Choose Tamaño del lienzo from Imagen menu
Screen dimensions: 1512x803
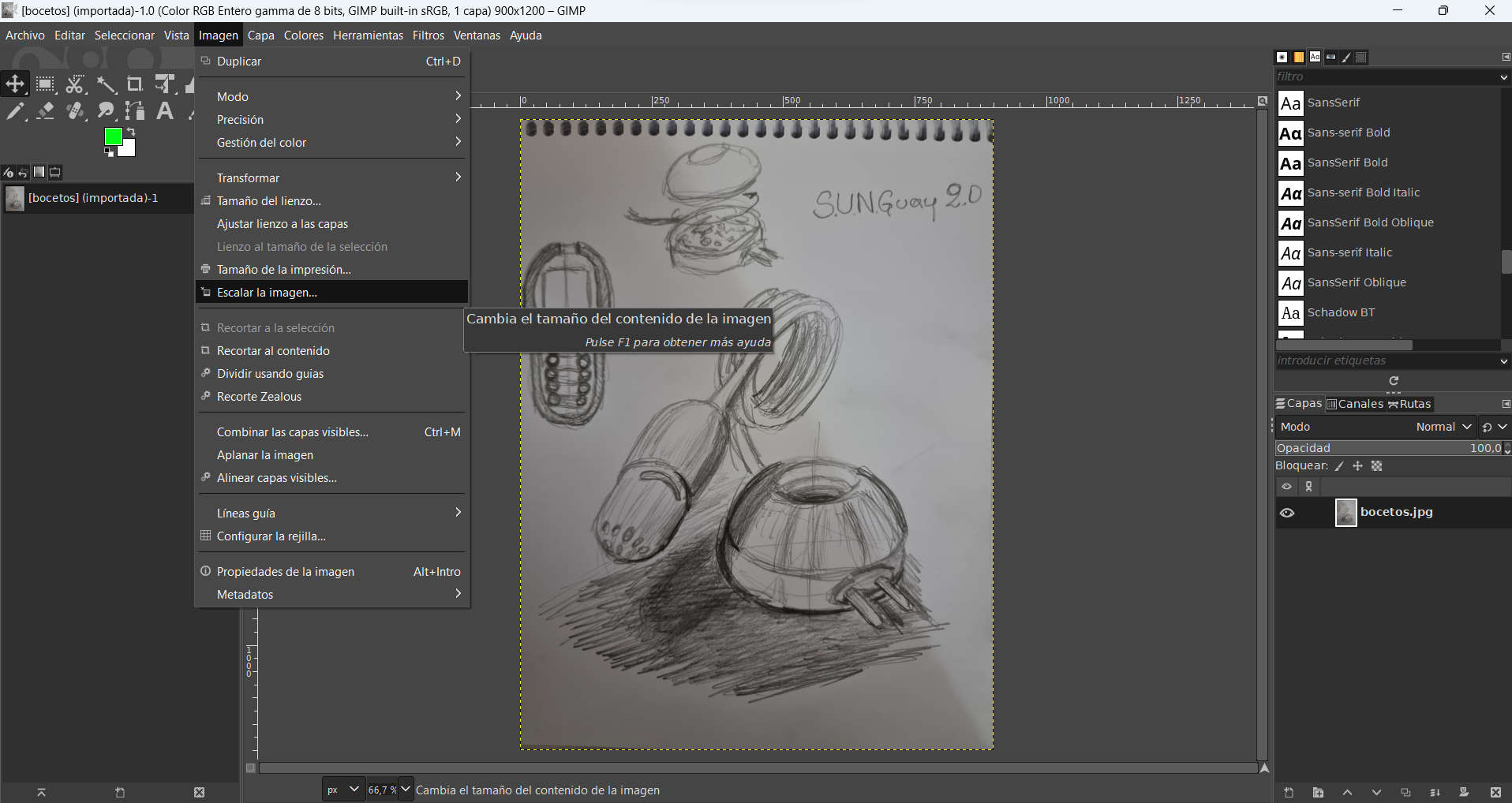tap(331, 200)
